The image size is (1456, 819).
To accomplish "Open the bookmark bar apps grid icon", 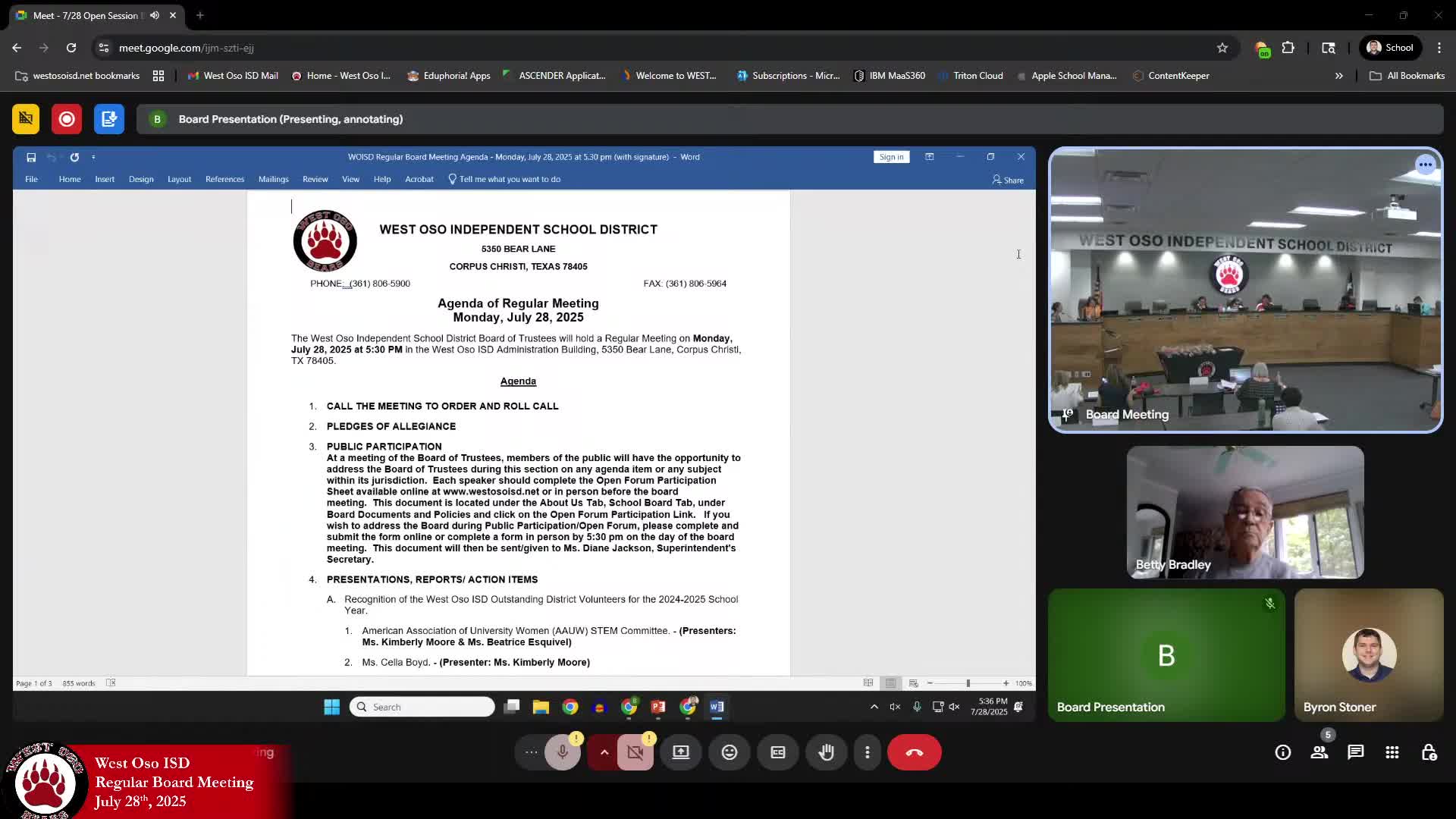I will point(158,76).
